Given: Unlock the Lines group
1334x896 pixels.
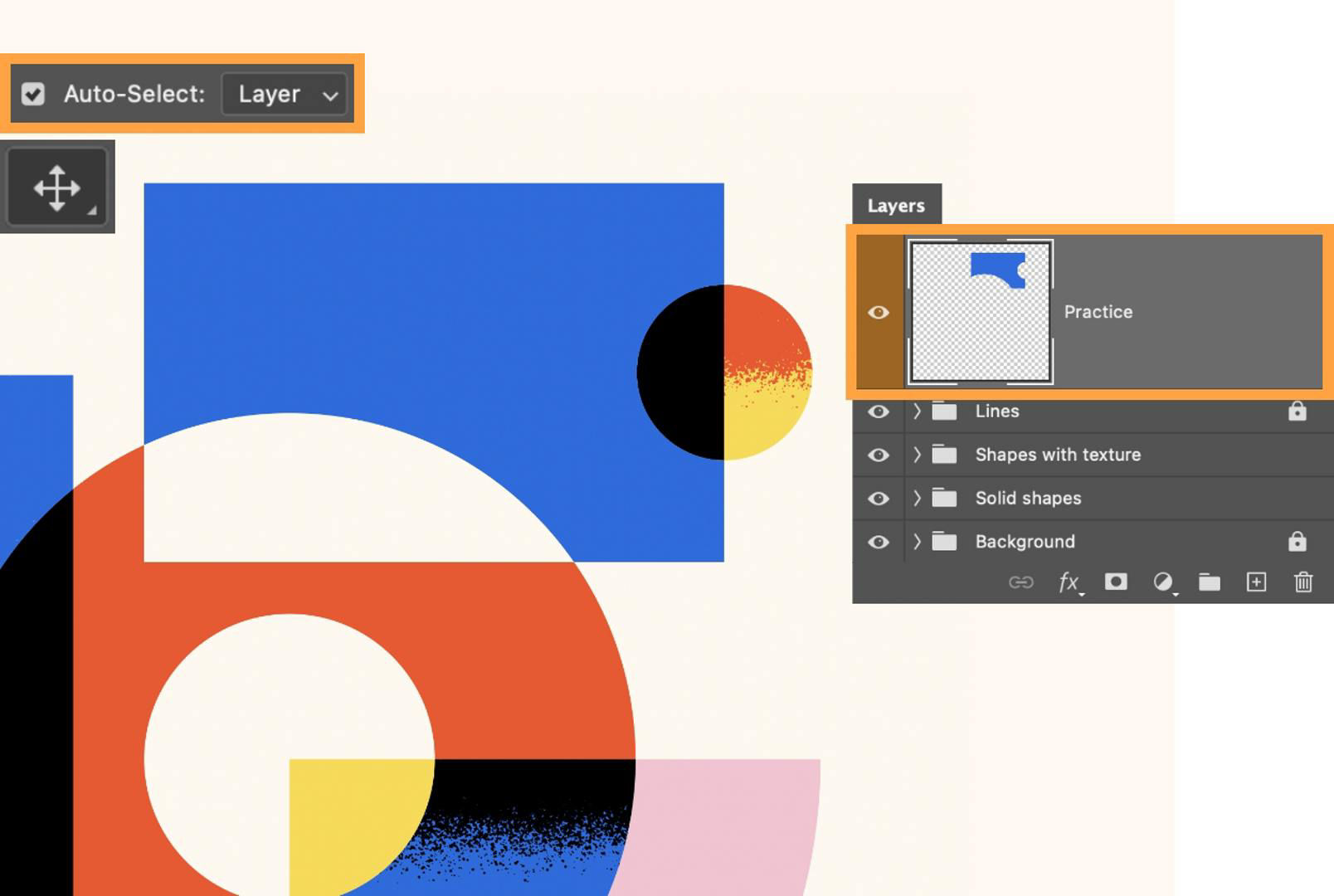Looking at the screenshot, I should coord(1297,411).
